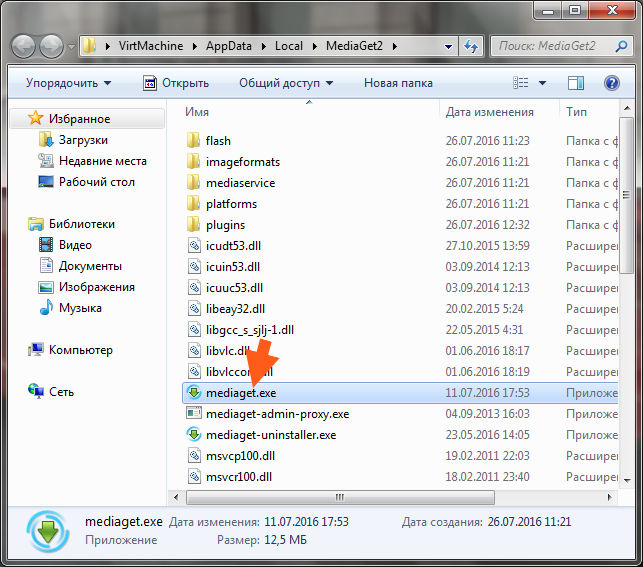
Task: Expand the Общий доступ dropdown
Action: point(286,83)
